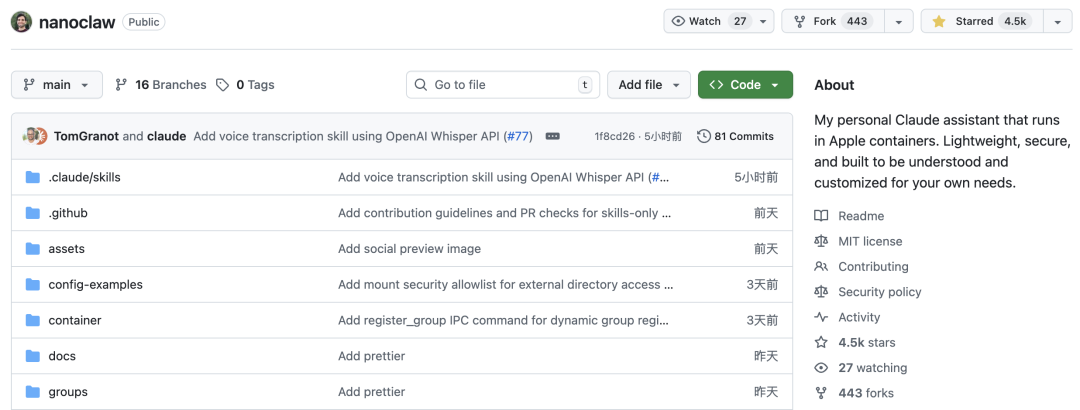Screen dimensions: 1080x410
Task: Open the 81 Commits link
Action: 743,136
